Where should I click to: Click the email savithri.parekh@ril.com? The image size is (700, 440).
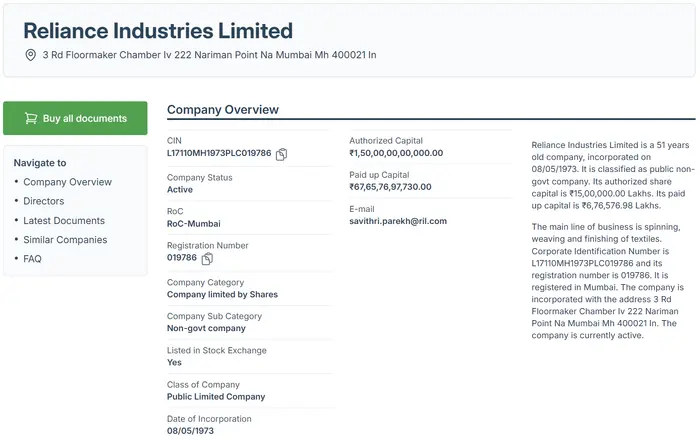[x=398, y=221]
